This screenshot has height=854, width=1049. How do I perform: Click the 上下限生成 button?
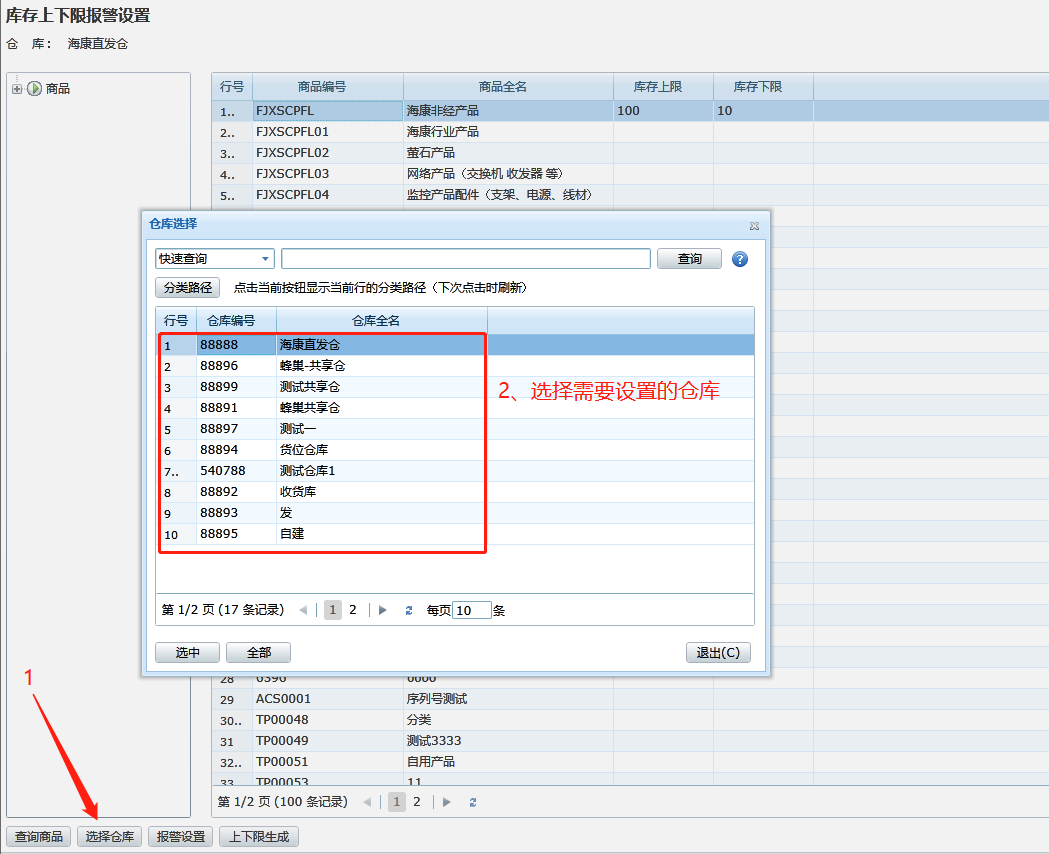259,837
